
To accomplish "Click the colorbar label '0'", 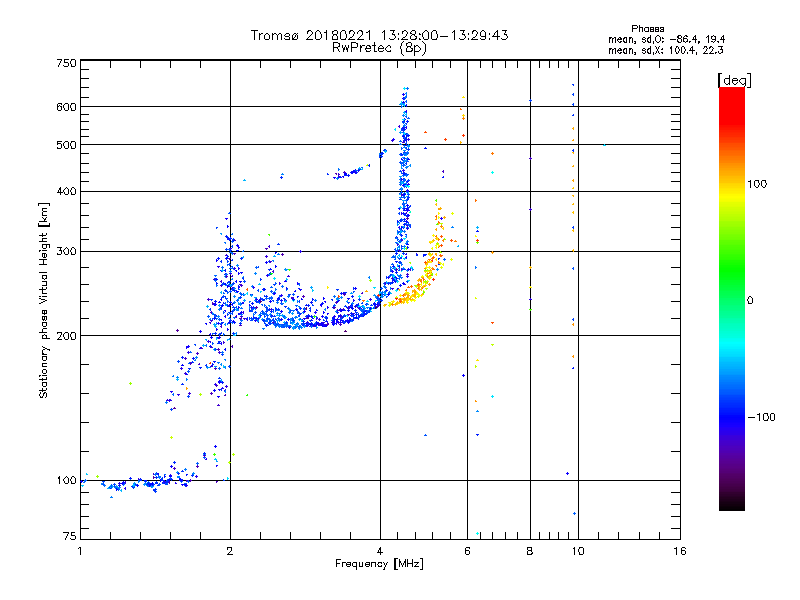I will [750, 301].
